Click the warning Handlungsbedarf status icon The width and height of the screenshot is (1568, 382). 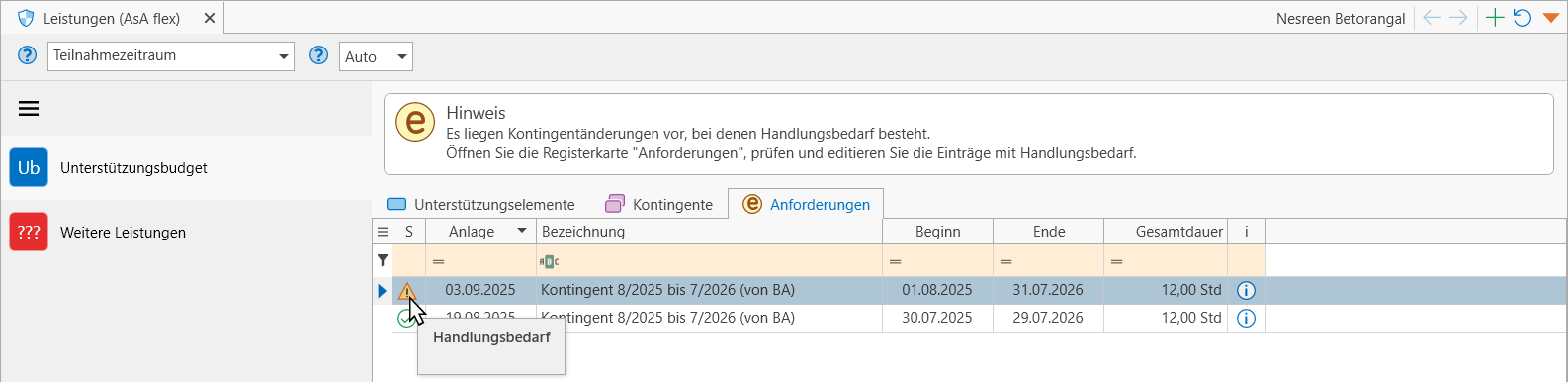(407, 291)
